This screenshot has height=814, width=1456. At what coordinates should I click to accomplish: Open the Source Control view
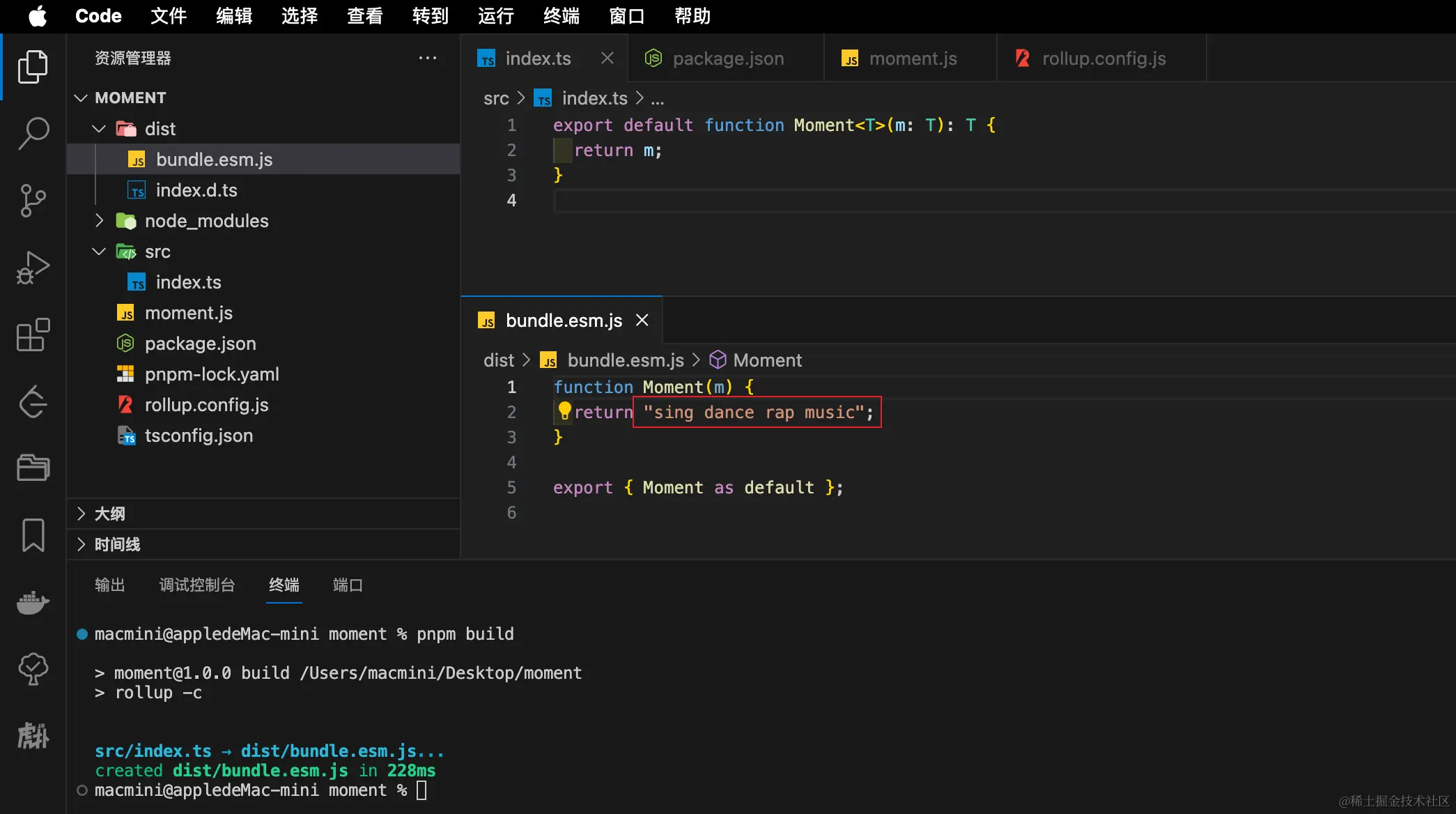coord(33,200)
